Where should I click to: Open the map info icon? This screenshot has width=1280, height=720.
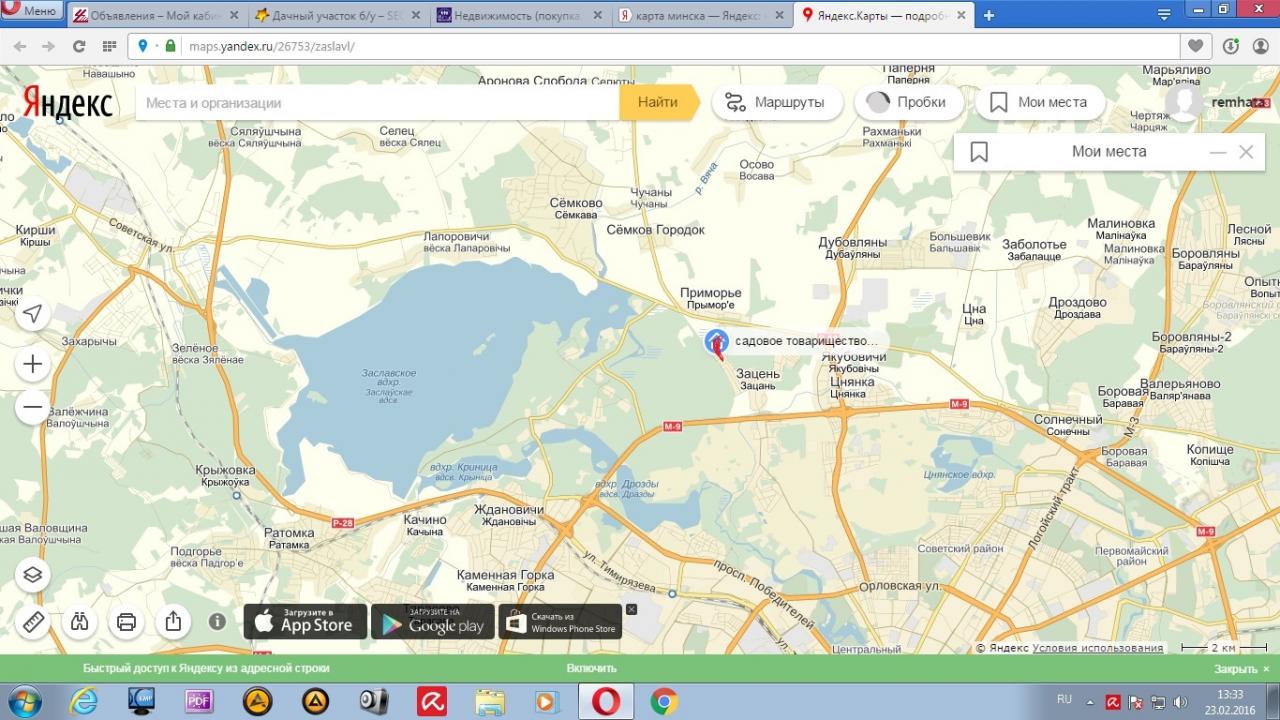coord(217,622)
